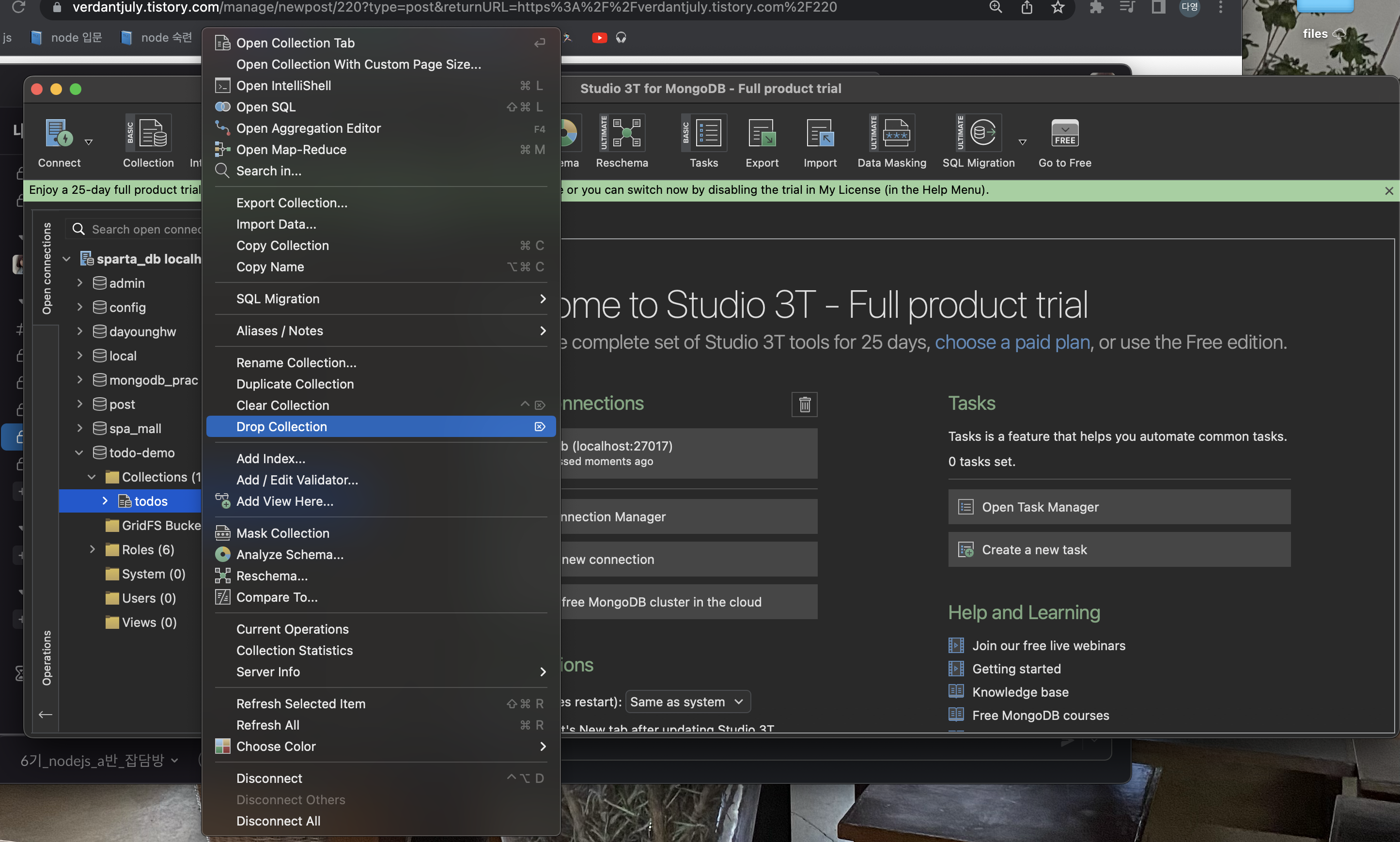Click the trash icon beside connections heading
Viewport: 1400px width, 842px height.
point(804,405)
